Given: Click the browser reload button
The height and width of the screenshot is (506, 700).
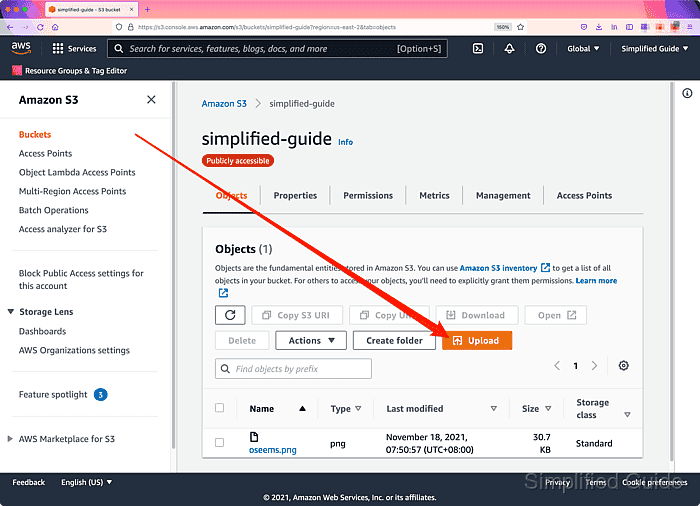Looking at the screenshot, I should click(x=40, y=27).
